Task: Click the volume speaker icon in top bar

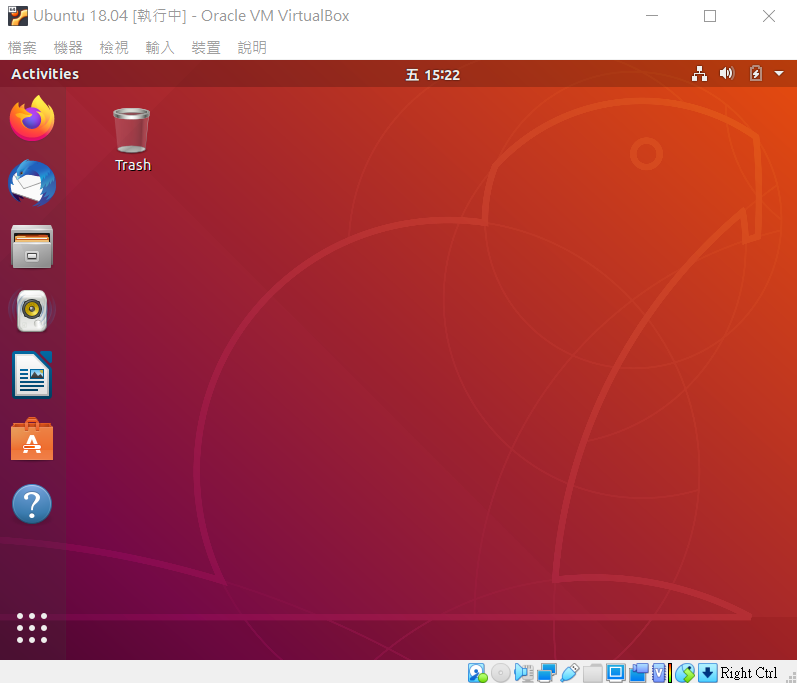Action: 727,74
